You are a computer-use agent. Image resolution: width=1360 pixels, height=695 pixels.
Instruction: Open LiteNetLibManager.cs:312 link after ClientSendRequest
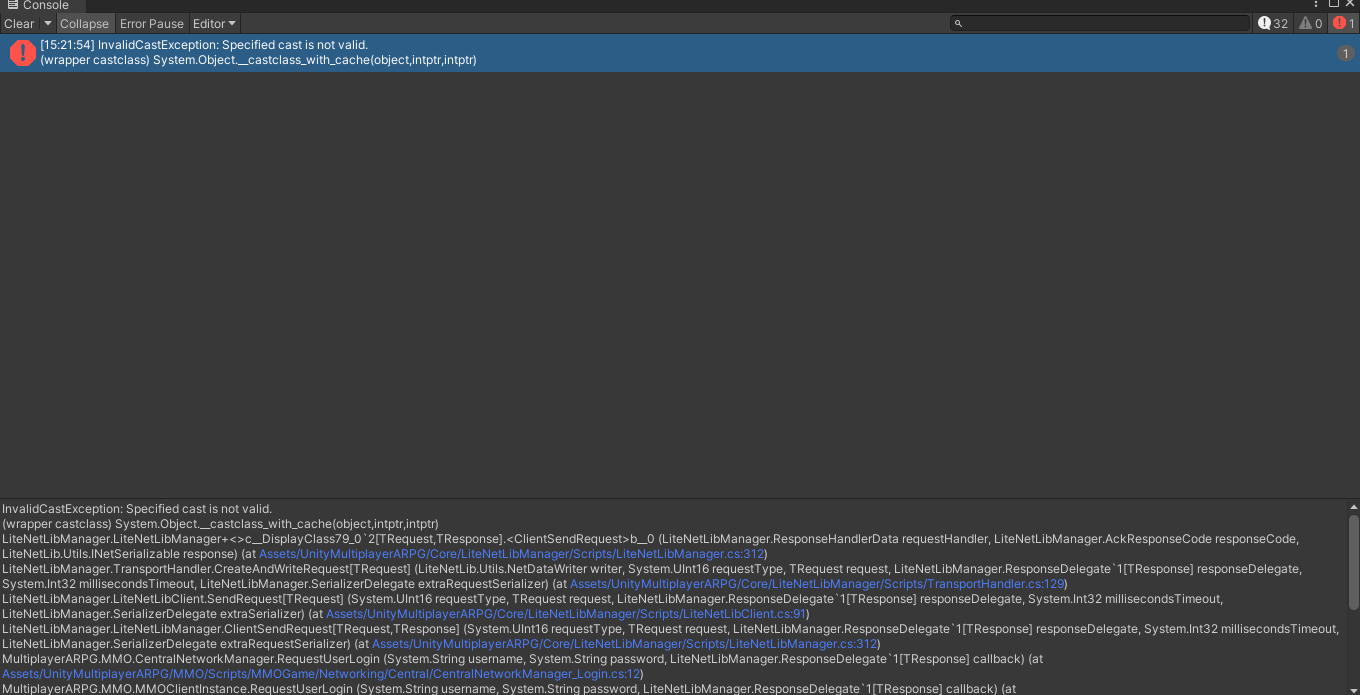click(624, 644)
